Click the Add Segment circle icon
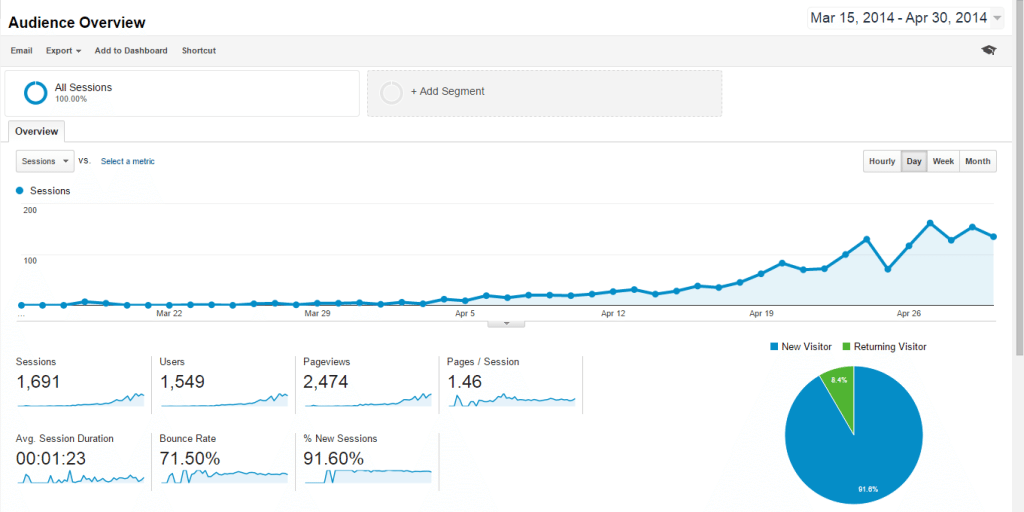This screenshot has width=1024, height=512. [392, 92]
